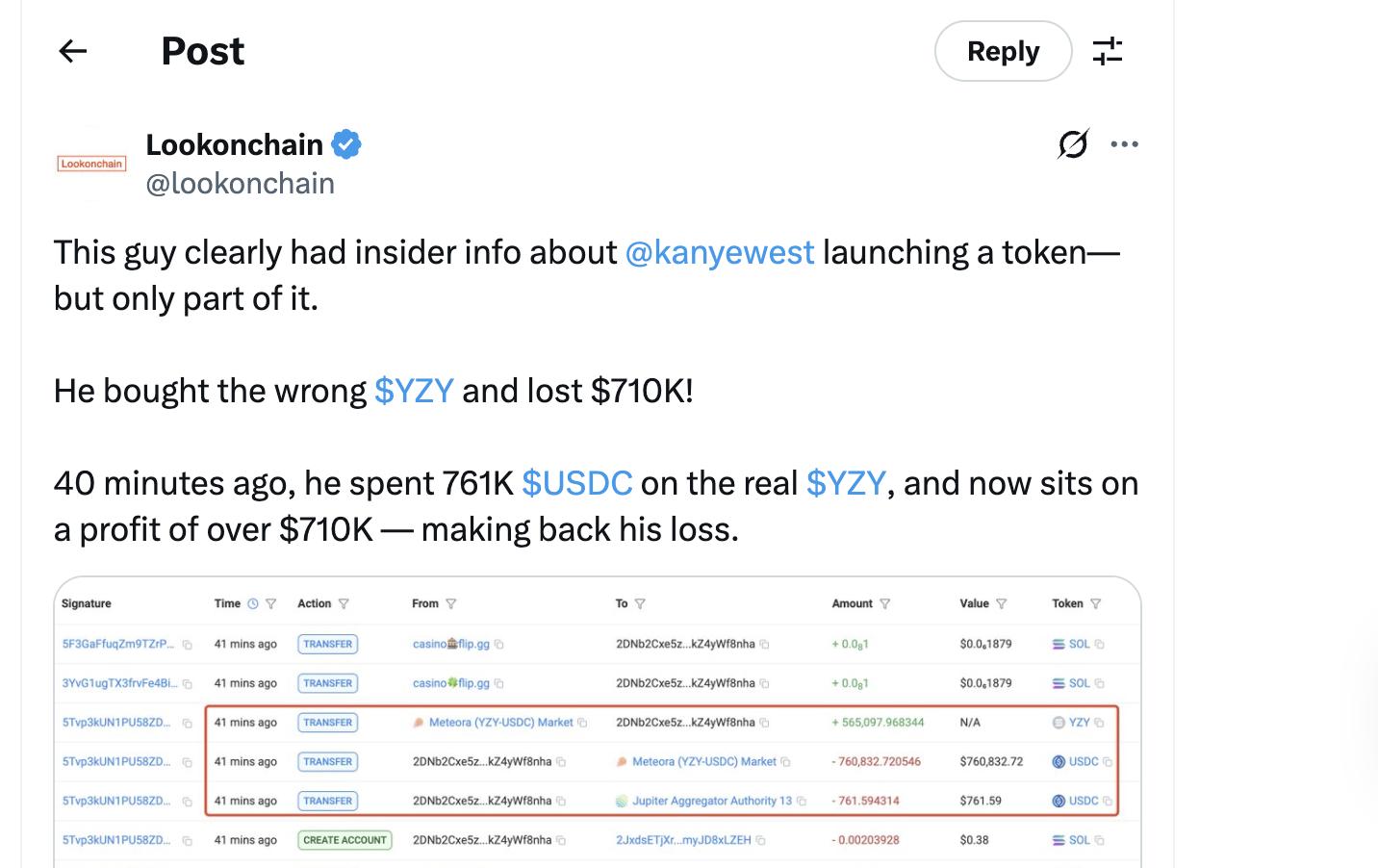
Task: Click the CREATE ACCOUNT action tag
Action: 344,840
